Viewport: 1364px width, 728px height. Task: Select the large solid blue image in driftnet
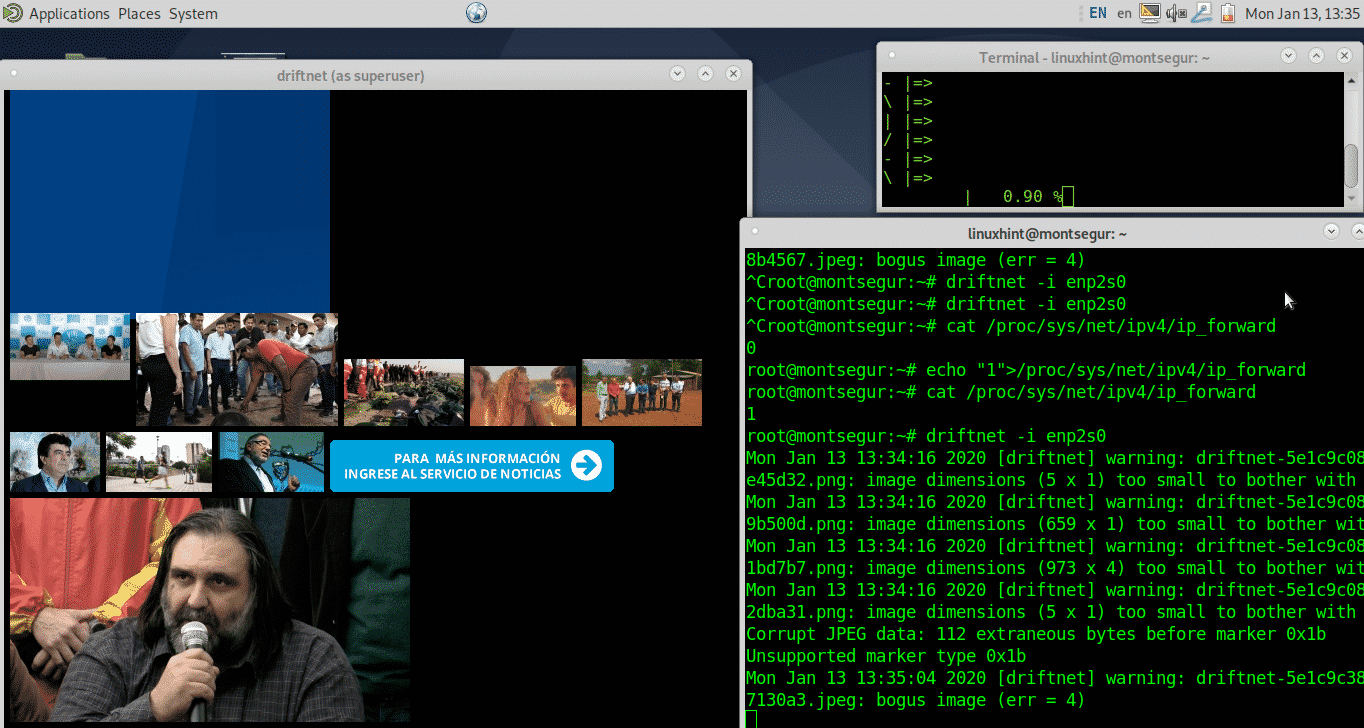point(170,201)
